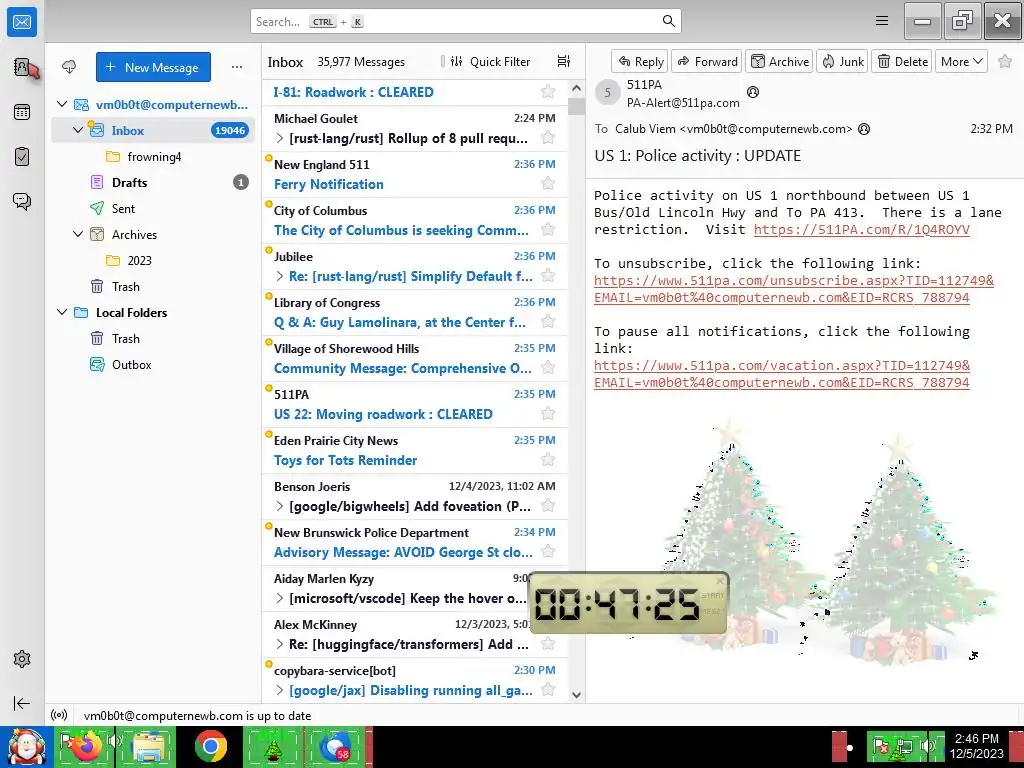Open Firefox from the taskbar

(x=86, y=746)
